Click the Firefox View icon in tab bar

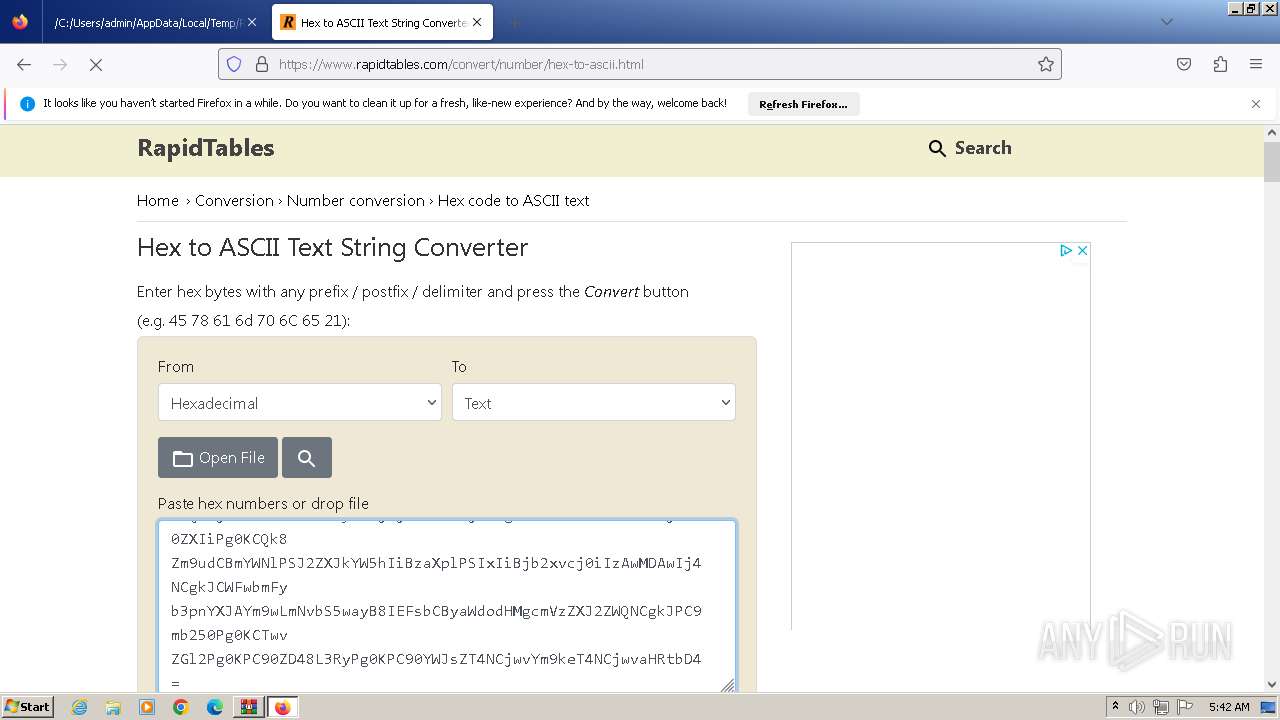[20, 22]
